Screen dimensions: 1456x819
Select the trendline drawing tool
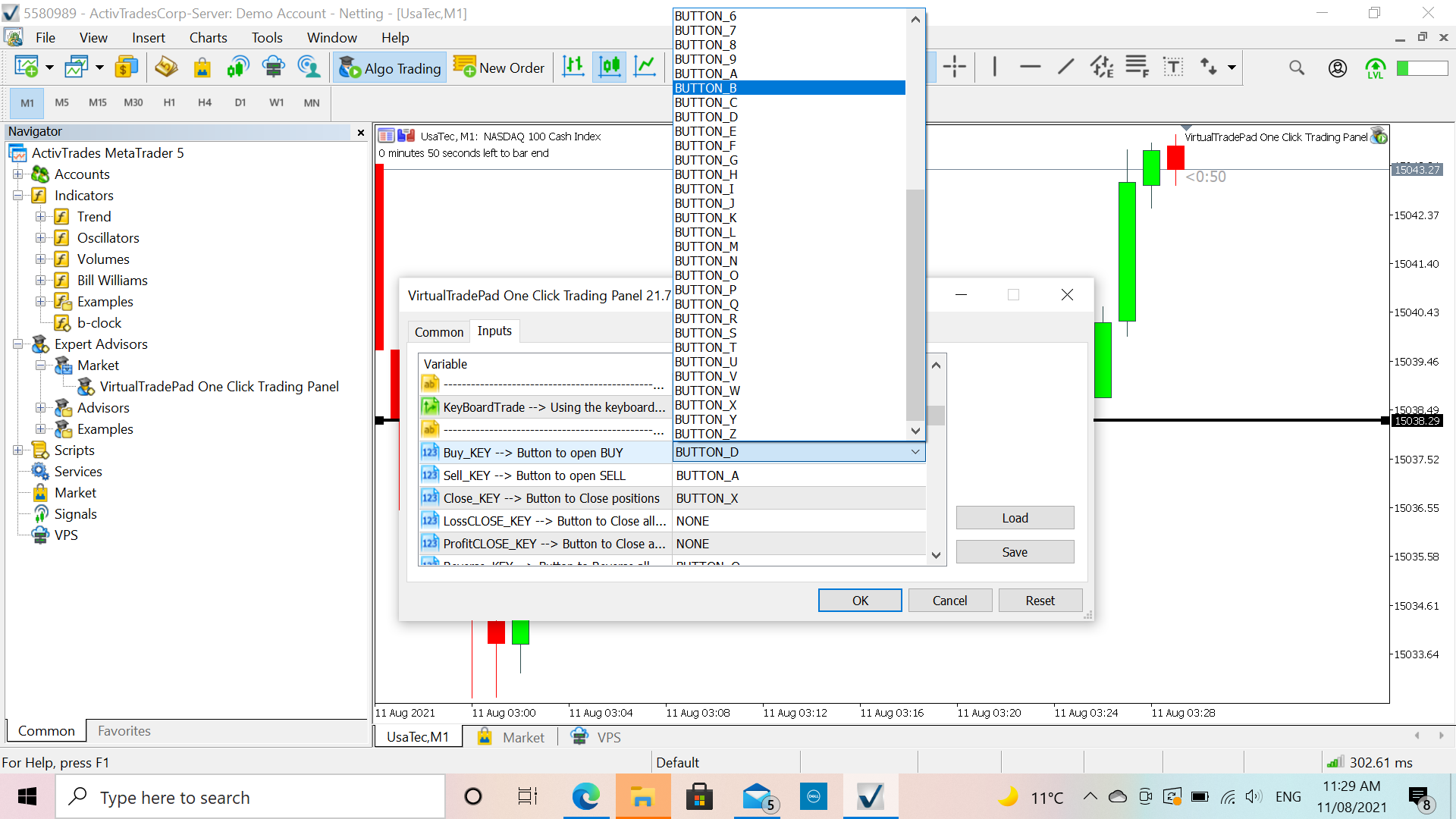click(1065, 67)
